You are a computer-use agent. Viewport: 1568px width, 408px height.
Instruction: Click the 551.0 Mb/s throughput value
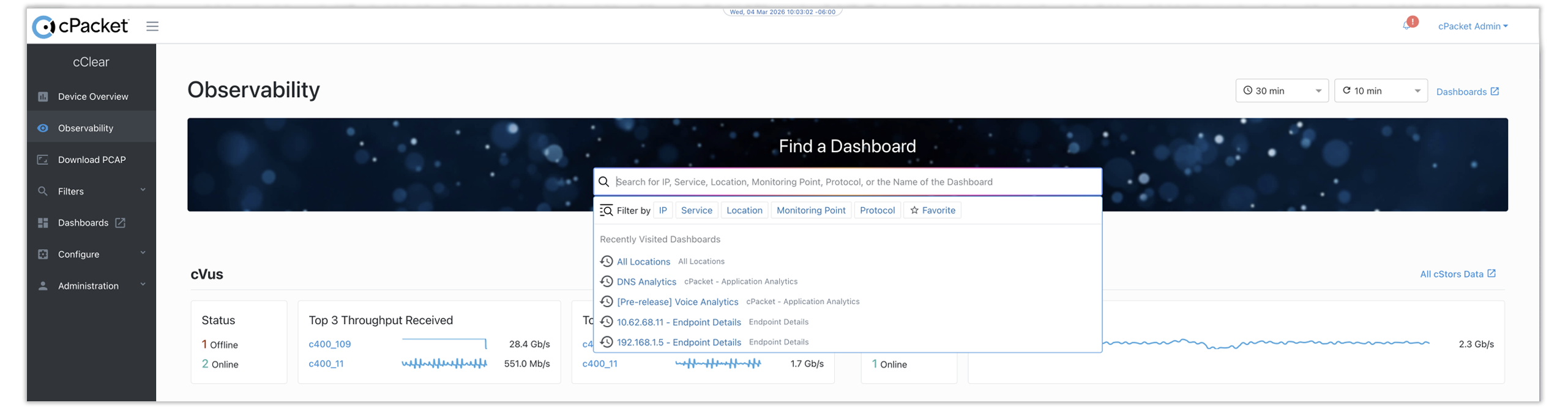pyautogui.click(x=526, y=365)
